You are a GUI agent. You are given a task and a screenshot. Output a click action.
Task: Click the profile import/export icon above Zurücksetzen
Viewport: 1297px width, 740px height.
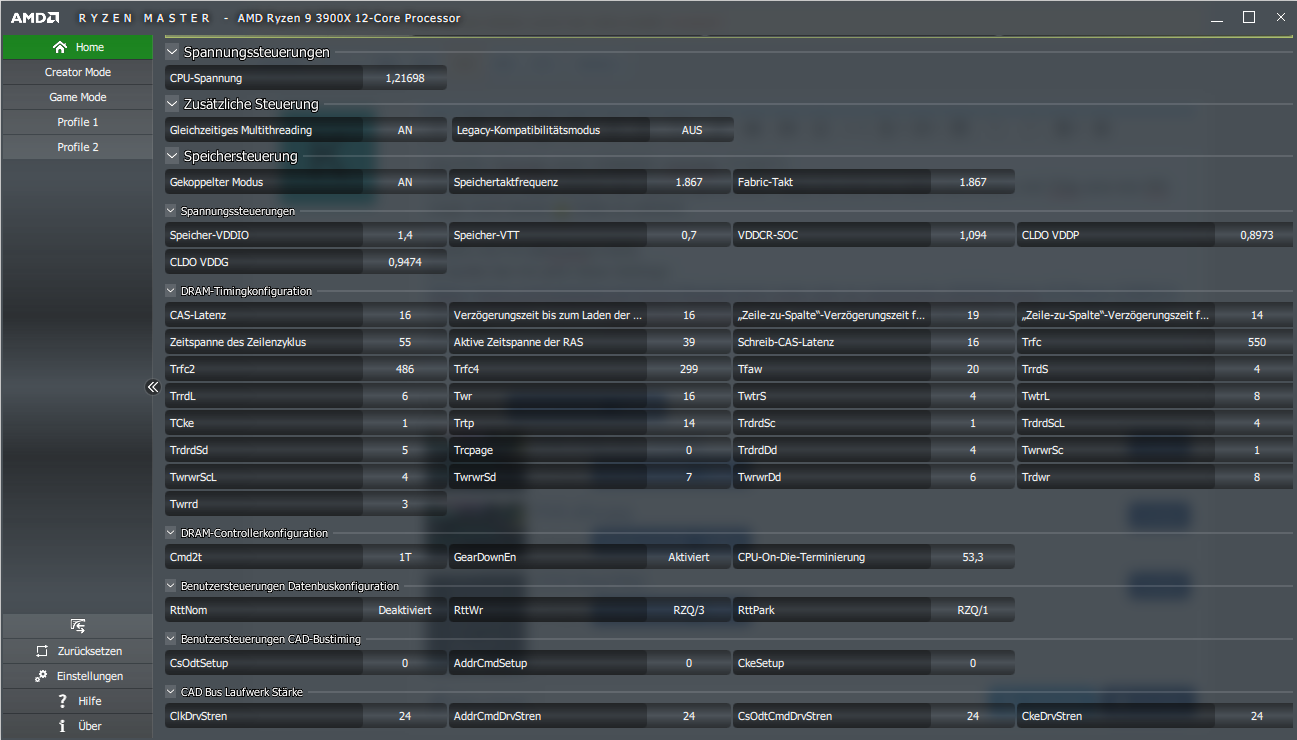point(77,626)
